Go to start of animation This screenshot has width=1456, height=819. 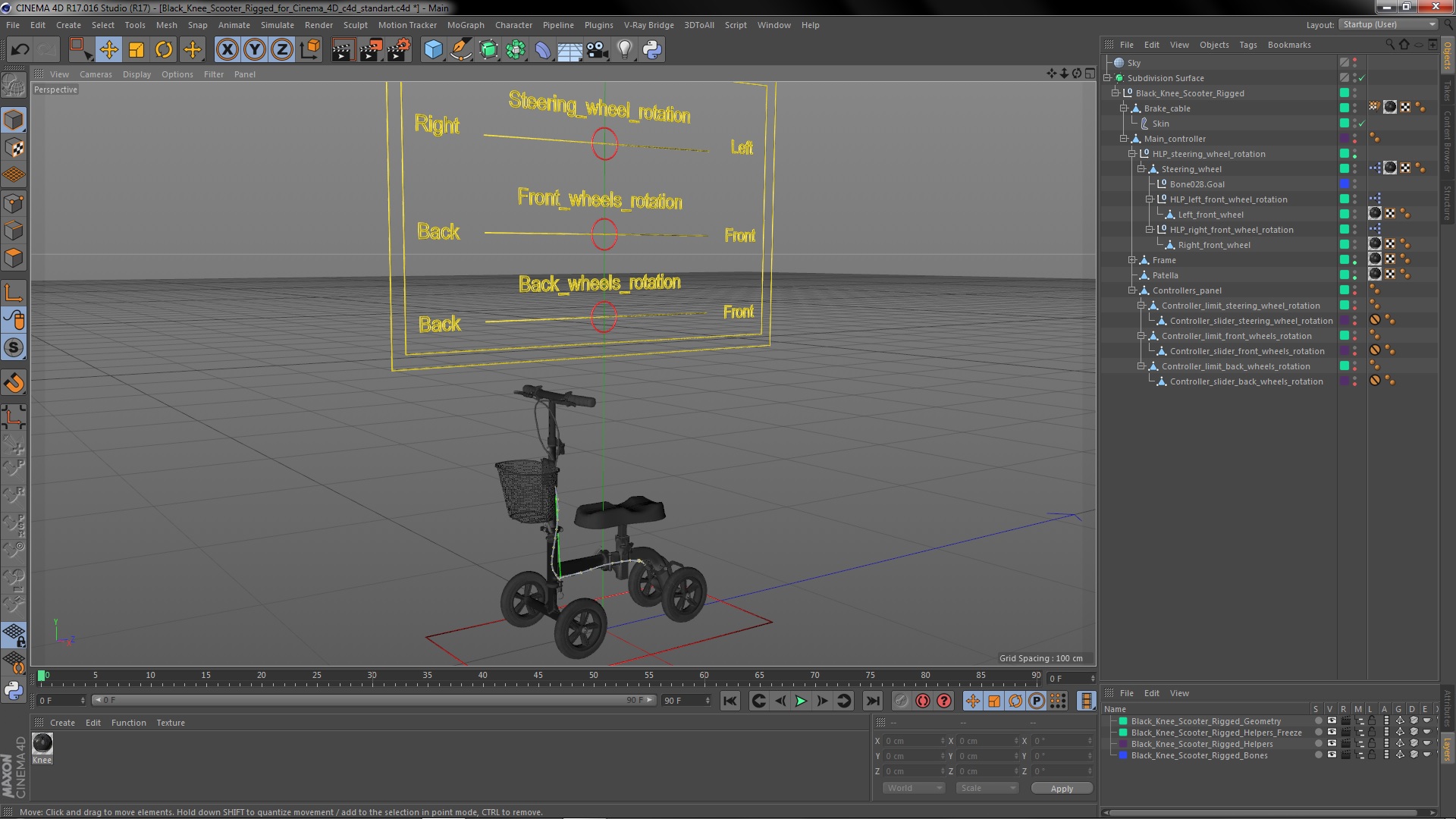point(730,701)
